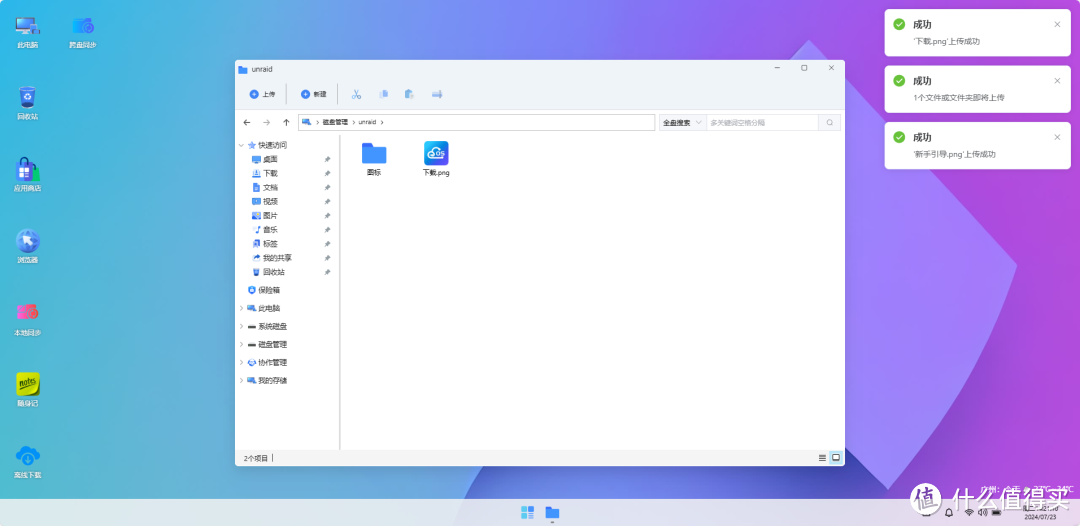Screen dimensions: 1080x526
Task: Open the 全盘搜索 scope dropdown
Action: (683, 123)
